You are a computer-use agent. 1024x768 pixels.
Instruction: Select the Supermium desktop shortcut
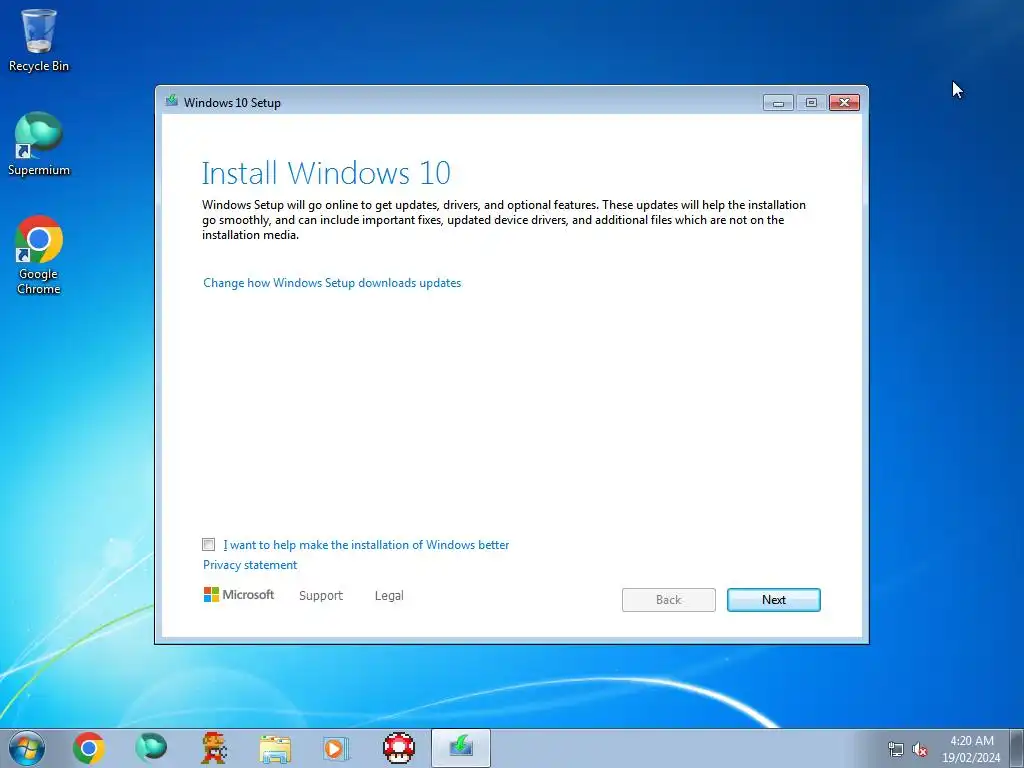(39, 144)
